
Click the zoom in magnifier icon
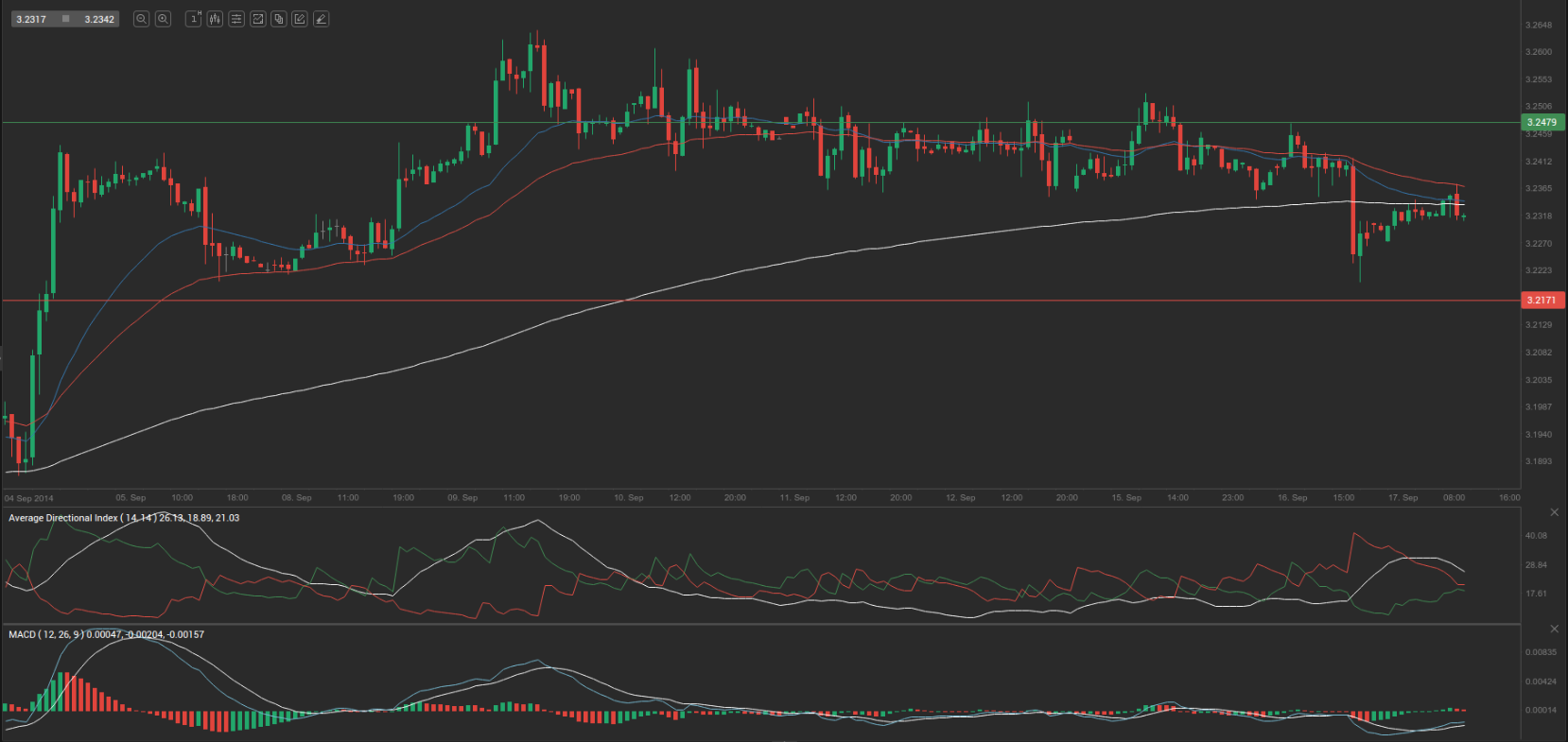click(x=163, y=19)
